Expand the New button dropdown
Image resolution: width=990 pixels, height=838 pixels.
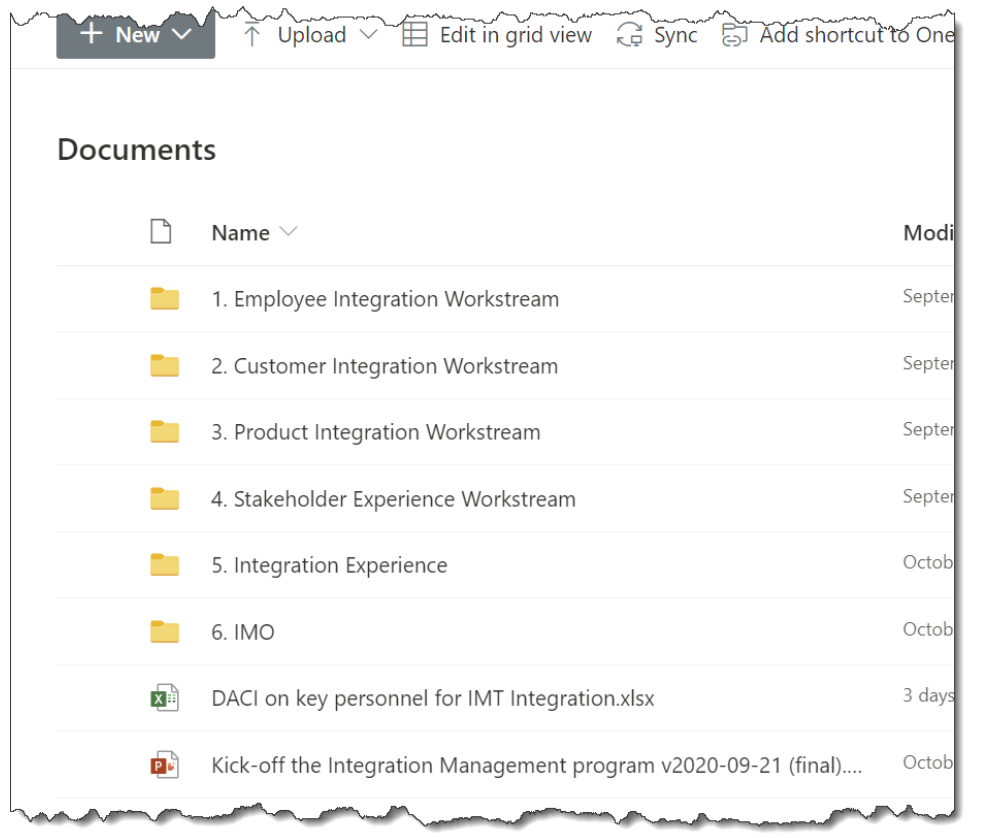(181, 35)
